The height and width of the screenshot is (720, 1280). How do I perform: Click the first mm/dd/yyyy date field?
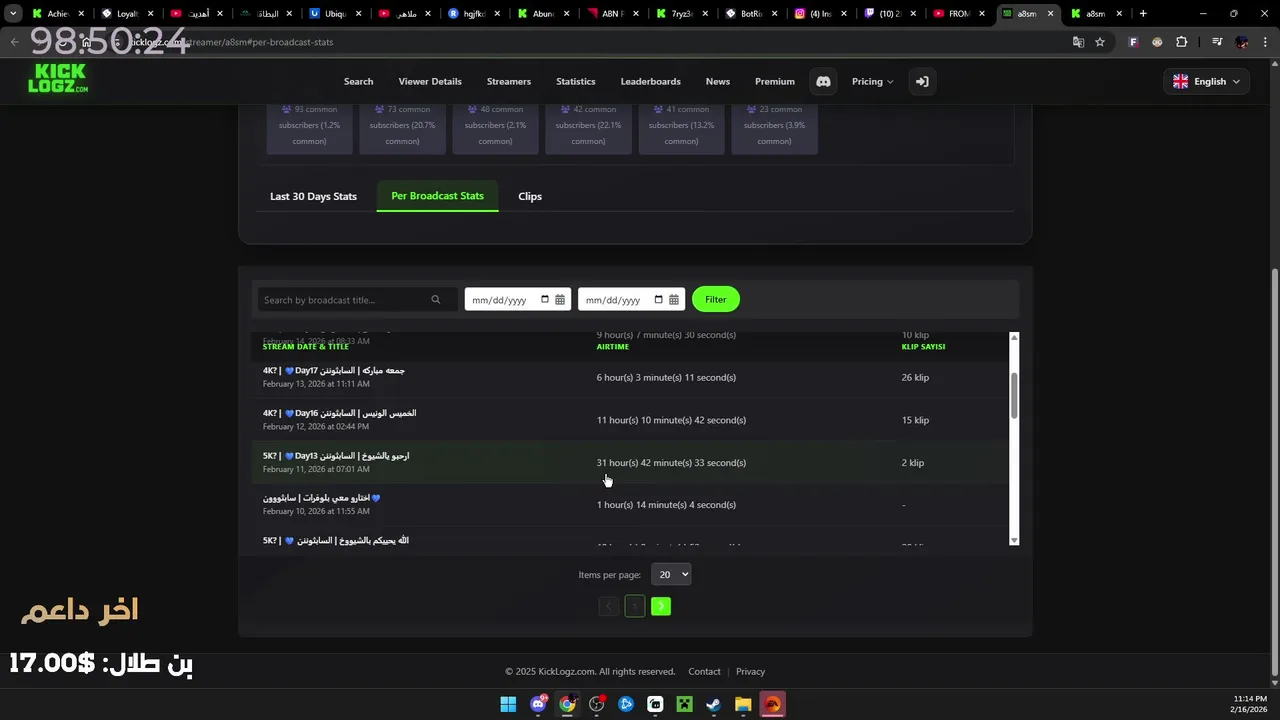518,300
